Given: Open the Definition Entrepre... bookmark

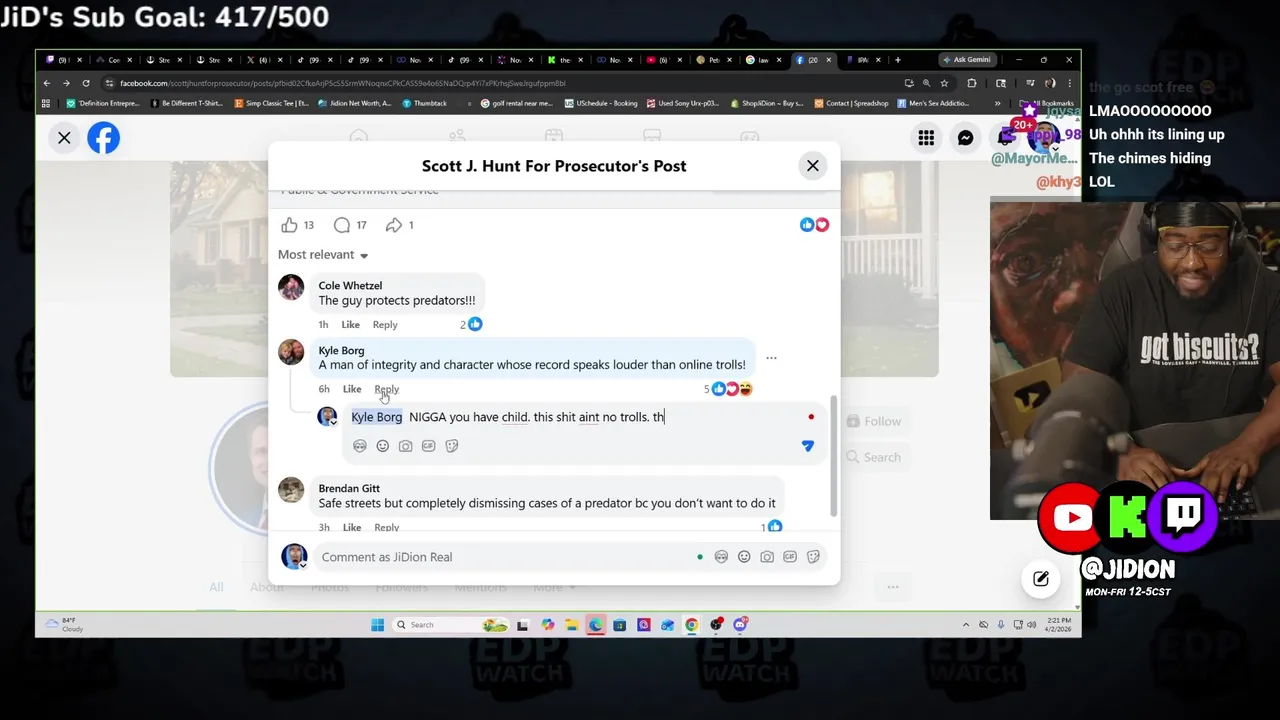Looking at the screenshot, I should (x=104, y=103).
